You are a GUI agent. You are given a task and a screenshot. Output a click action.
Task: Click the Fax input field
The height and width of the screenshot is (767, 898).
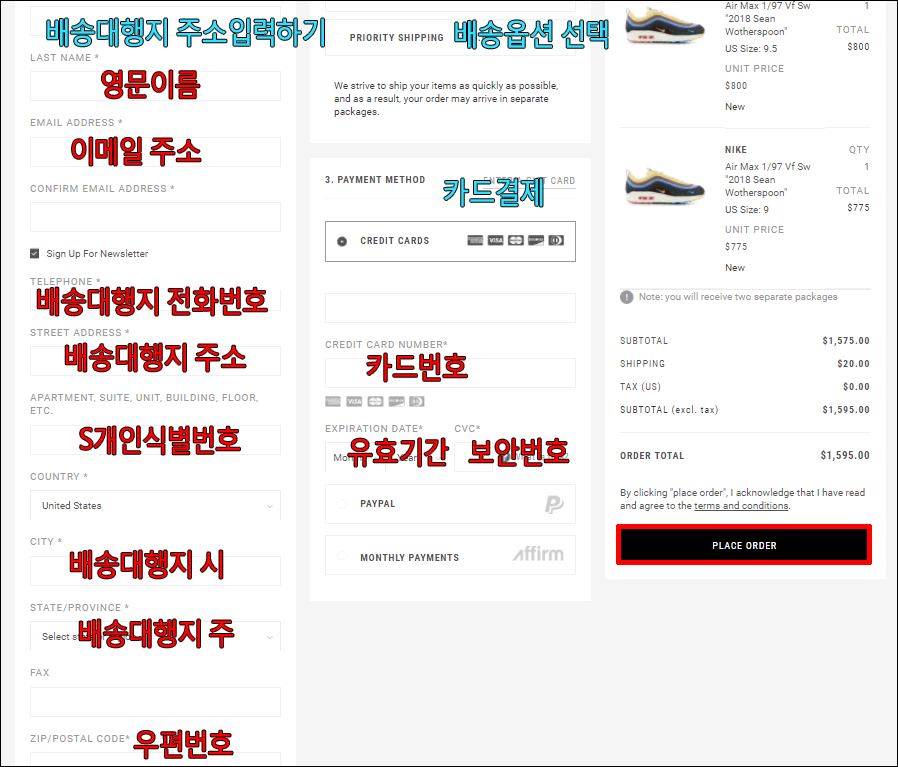point(155,702)
